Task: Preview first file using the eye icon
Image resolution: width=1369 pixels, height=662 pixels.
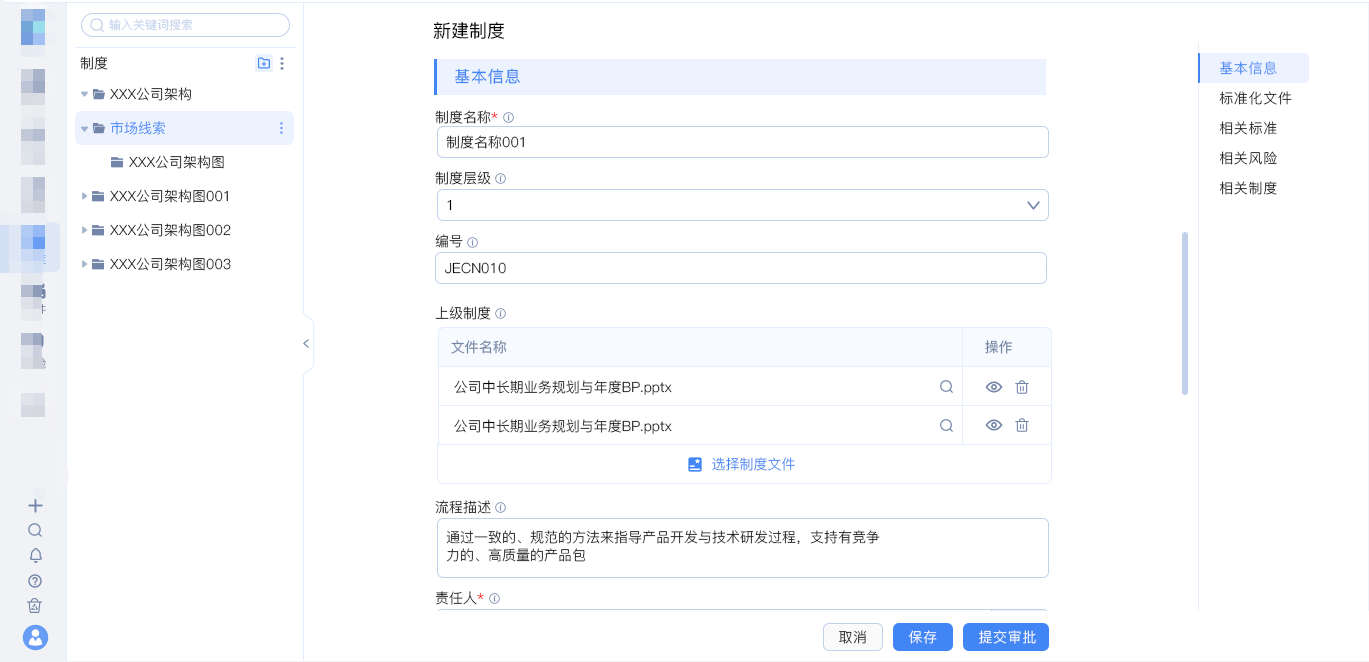Action: coord(993,387)
